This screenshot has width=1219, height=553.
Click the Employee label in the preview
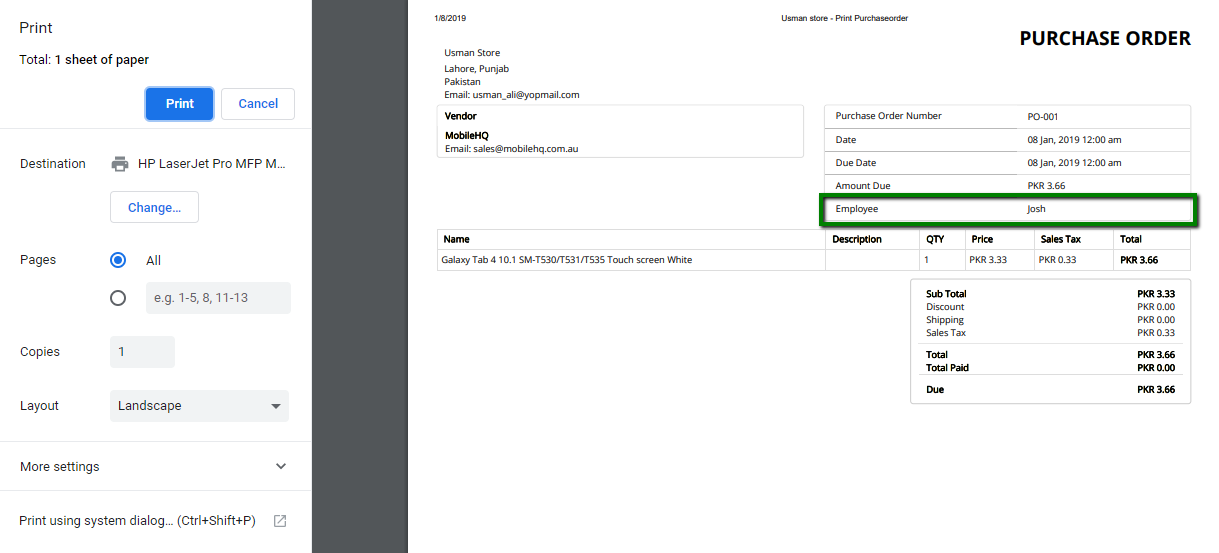coord(857,209)
